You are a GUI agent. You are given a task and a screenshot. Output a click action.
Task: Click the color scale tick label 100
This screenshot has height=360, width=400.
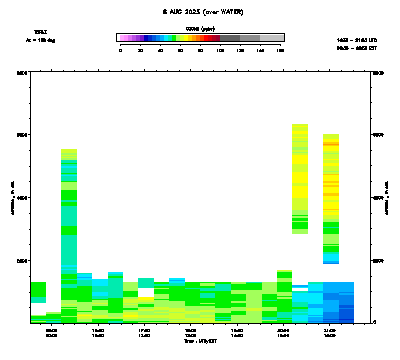[220, 50]
